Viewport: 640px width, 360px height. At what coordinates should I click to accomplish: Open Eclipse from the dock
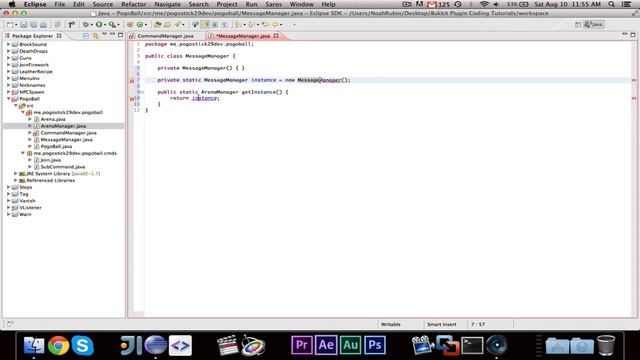(156, 345)
